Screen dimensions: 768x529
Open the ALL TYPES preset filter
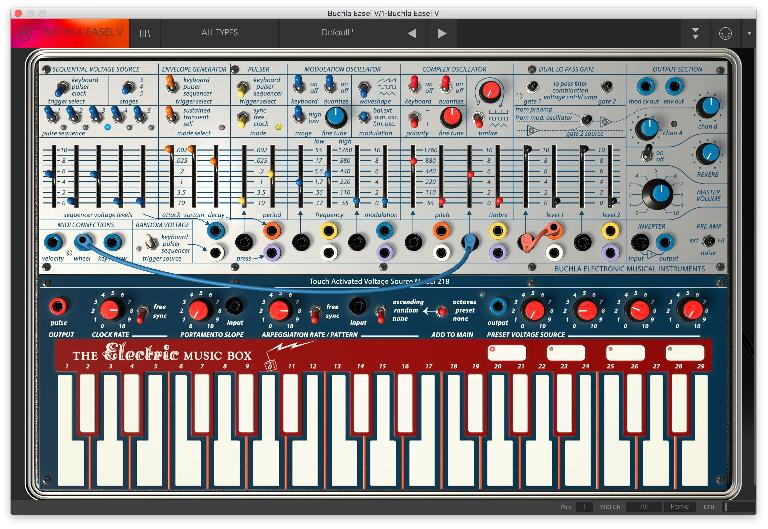click(x=219, y=33)
